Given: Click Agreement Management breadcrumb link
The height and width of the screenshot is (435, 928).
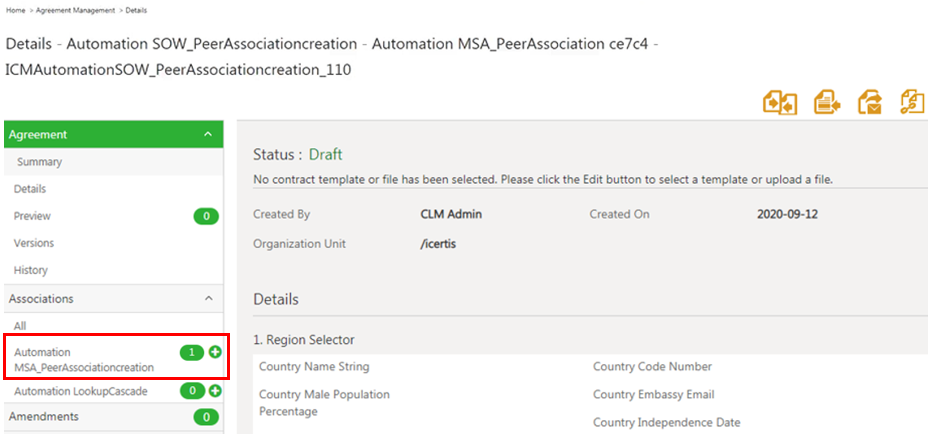Looking at the screenshot, I should pos(76,9).
